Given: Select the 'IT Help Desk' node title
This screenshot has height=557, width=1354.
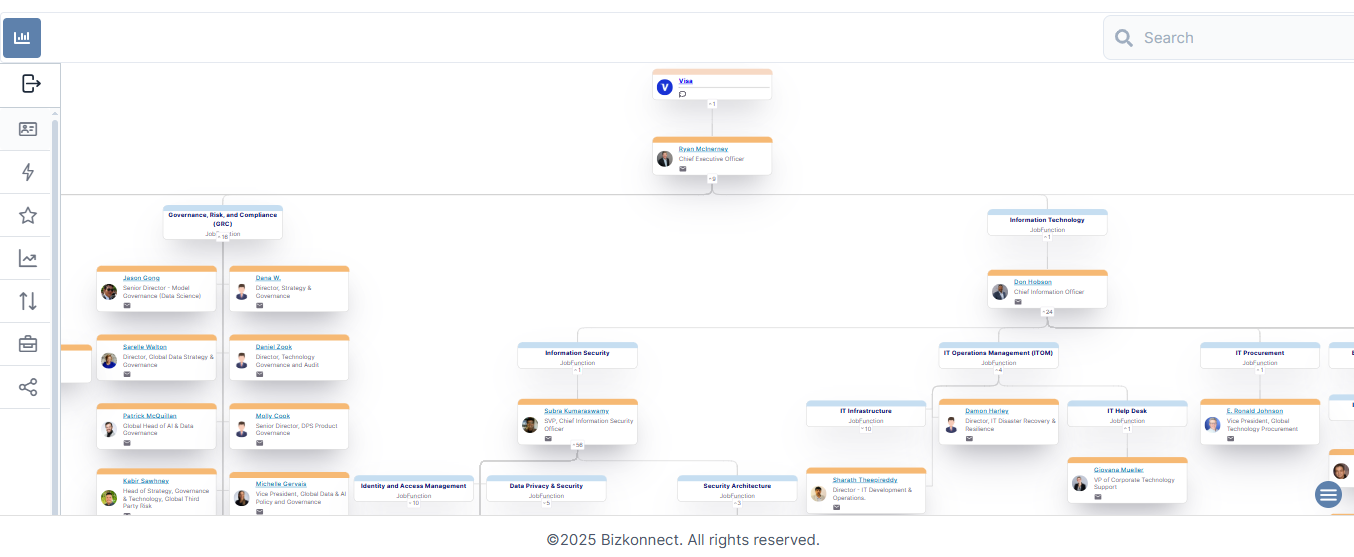Looking at the screenshot, I should pyautogui.click(x=1127, y=411).
